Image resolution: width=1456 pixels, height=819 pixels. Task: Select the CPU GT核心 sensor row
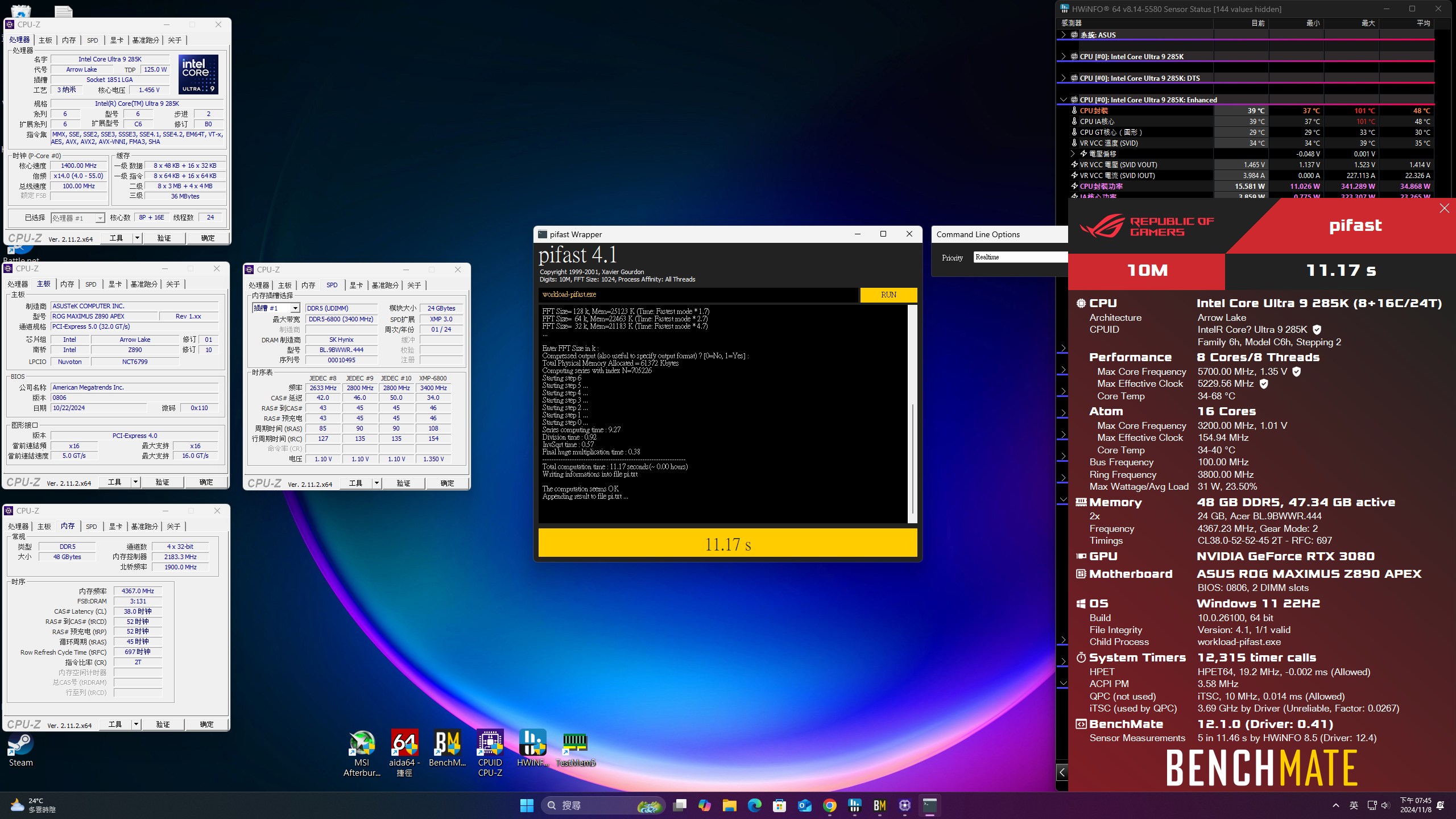(x=1246, y=133)
